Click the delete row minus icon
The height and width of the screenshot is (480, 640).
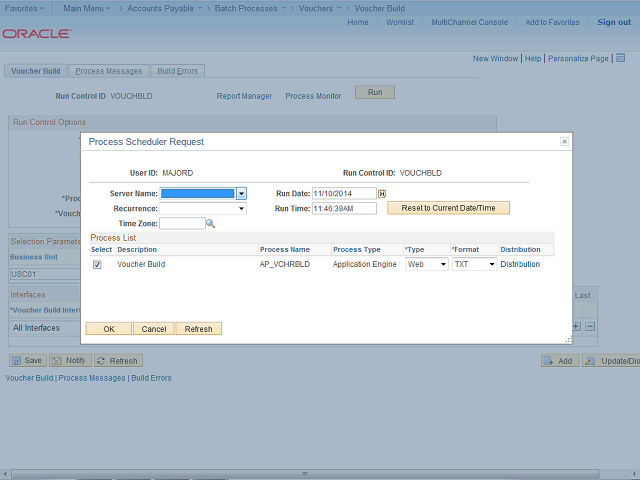tap(590, 327)
